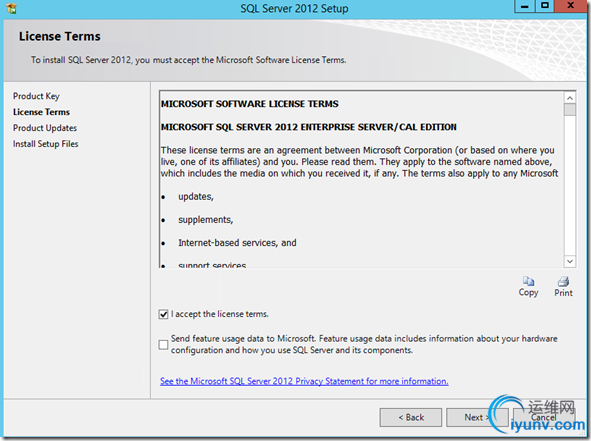Screen dimensions: 591x441
Task: Click 'Internet-based services, and' bullet text
Action: [x=237, y=243]
